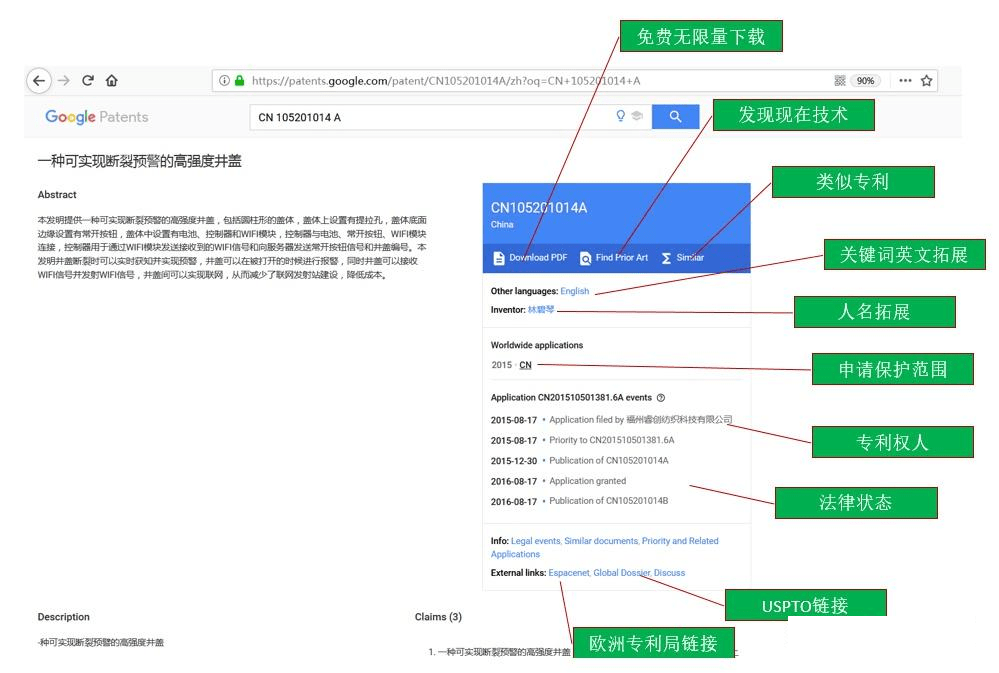Click the Priority to CN201510501381.6A row
This screenshot has width=999, height=673.
582,440
